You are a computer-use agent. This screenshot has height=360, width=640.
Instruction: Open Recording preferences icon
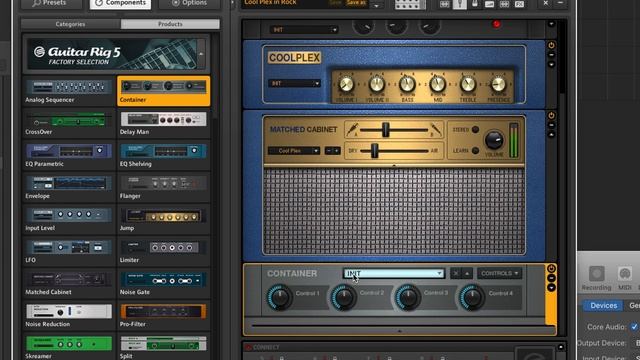pyautogui.click(x=596, y=278)
